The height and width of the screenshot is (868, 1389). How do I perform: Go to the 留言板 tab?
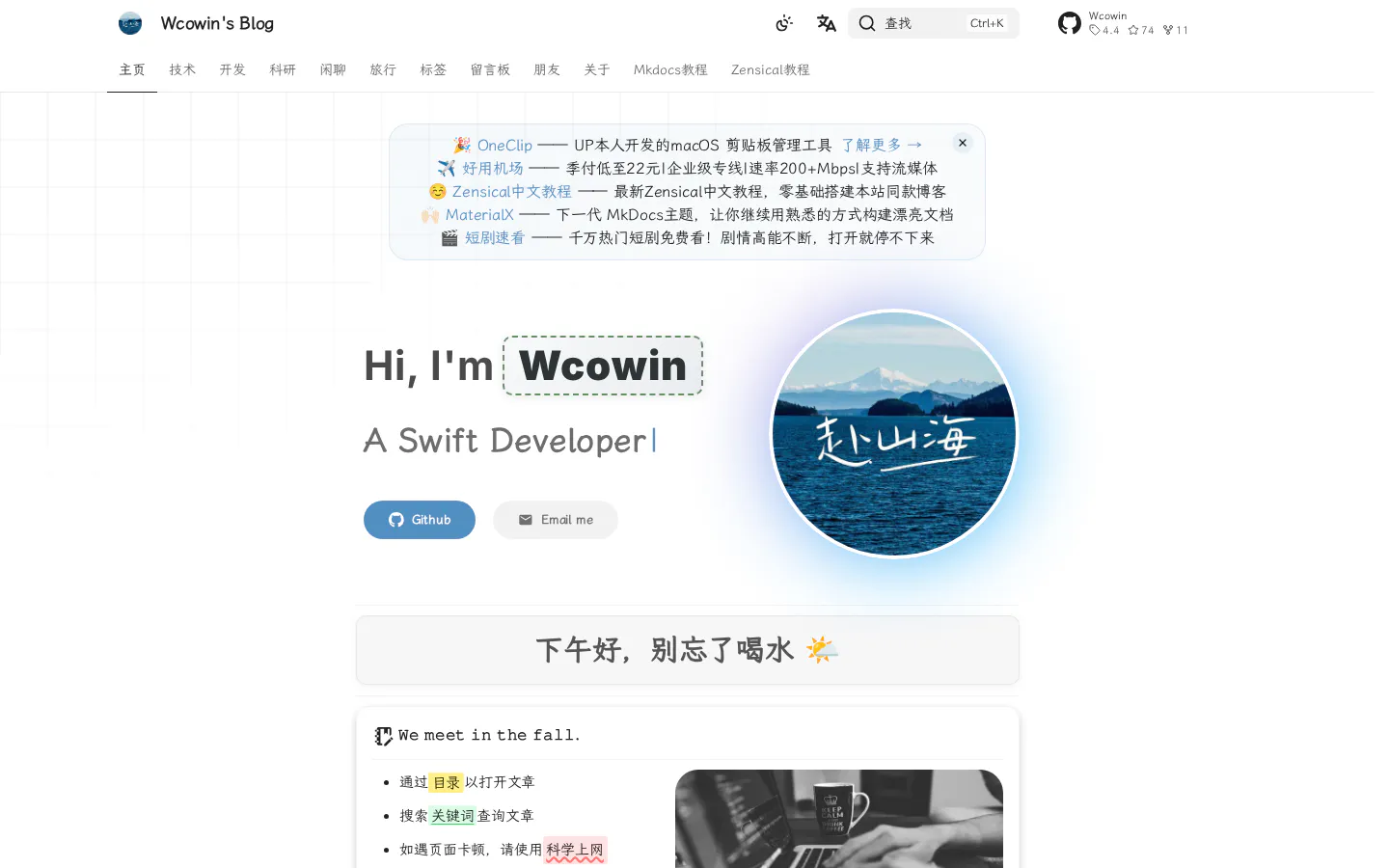[x=490, y=69]
